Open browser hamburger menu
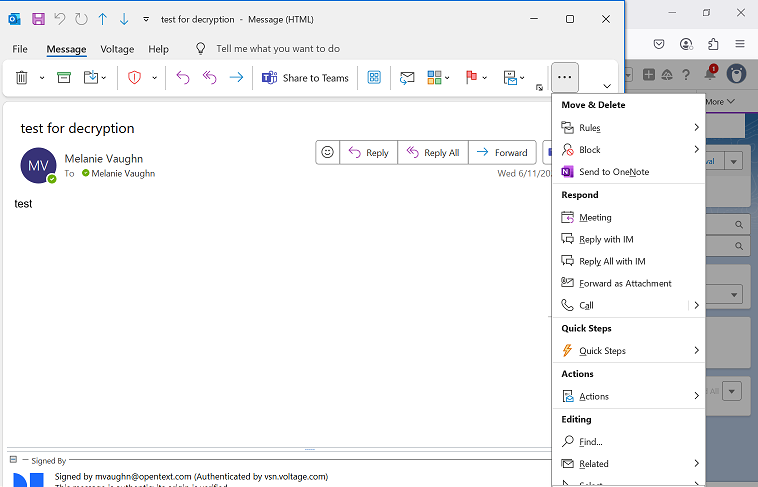 pyautogui.click(x=740, y=44)
